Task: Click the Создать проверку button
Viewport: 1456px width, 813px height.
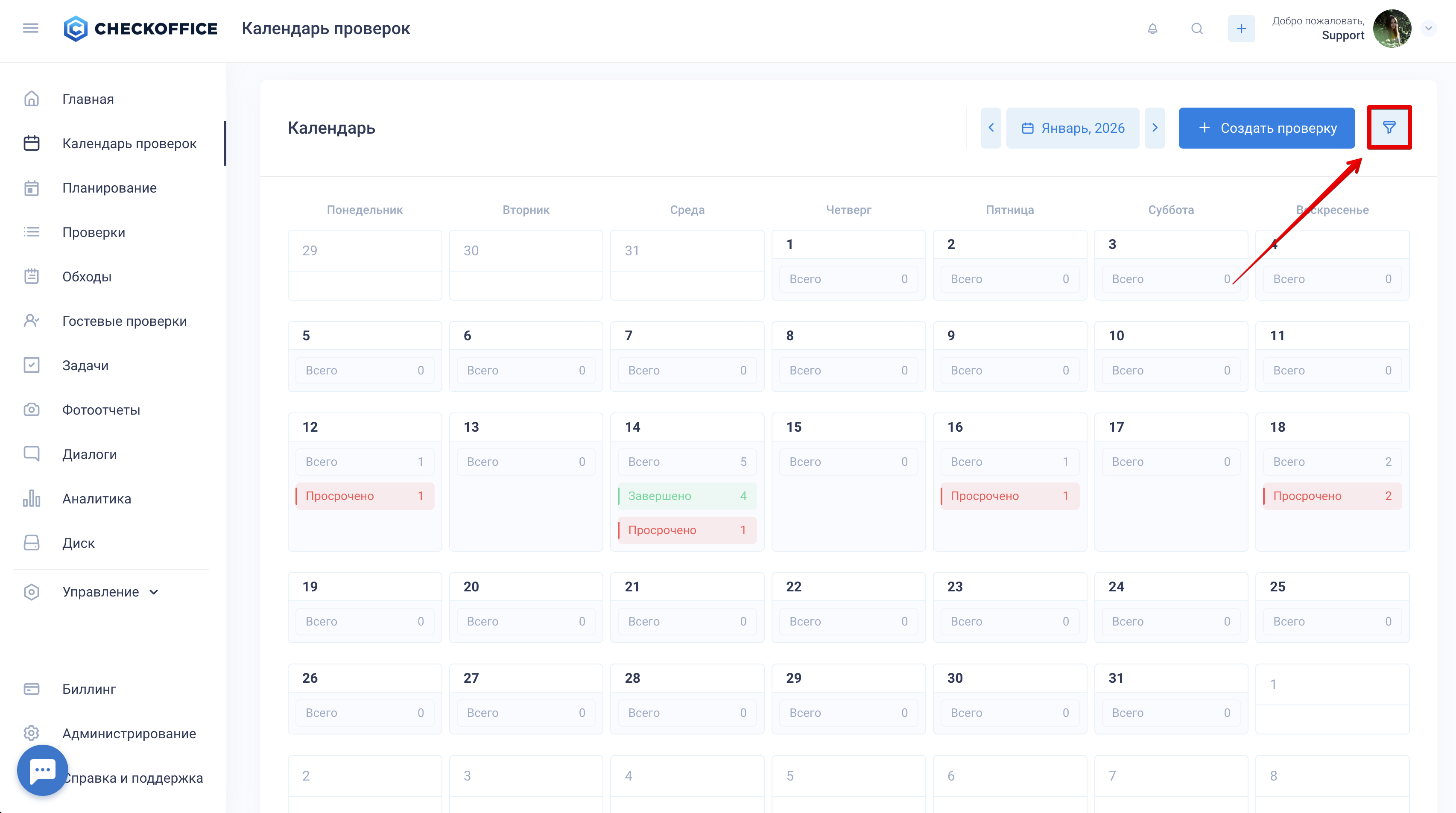Action: point(1267,129)
